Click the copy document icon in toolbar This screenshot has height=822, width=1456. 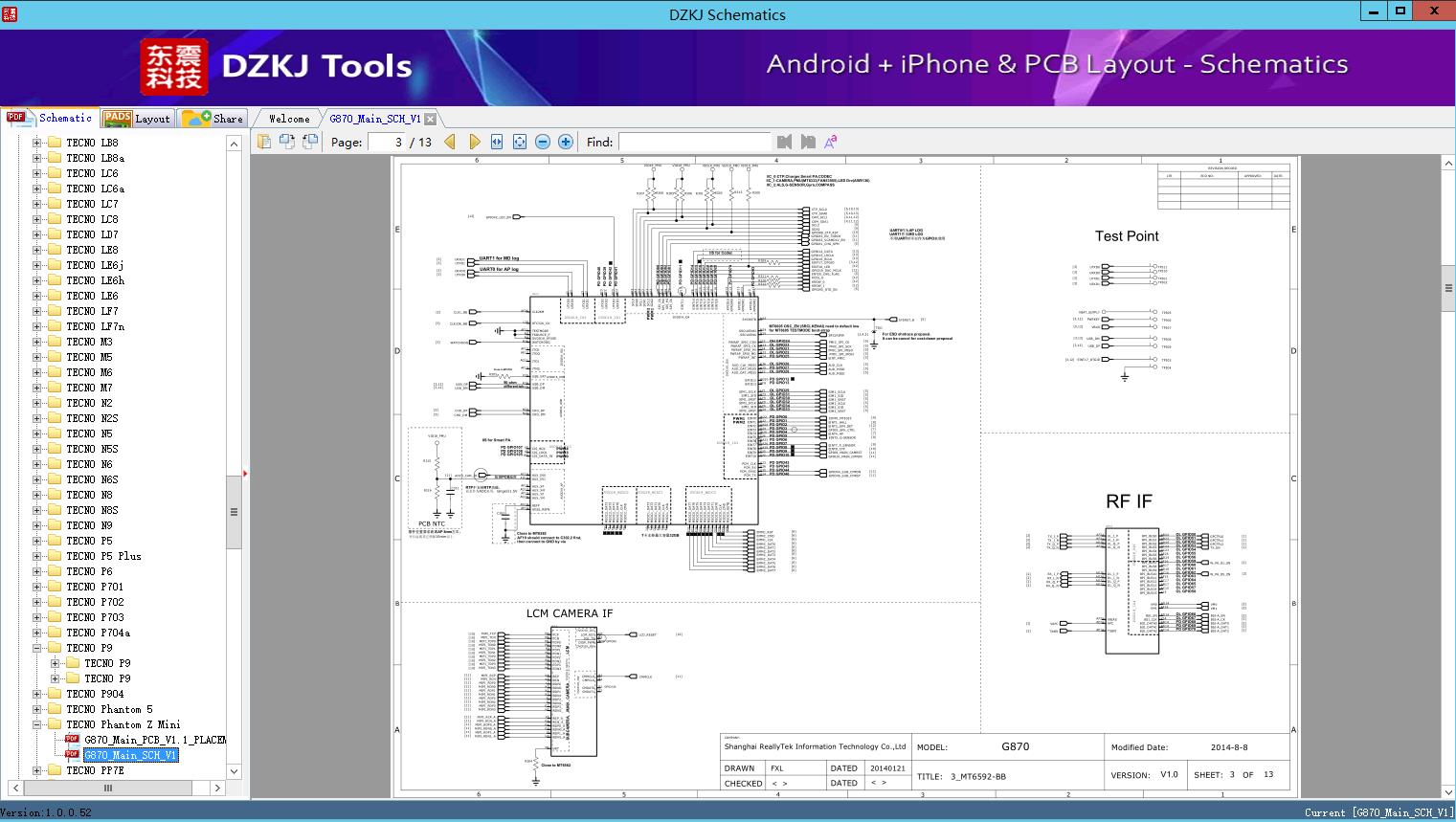[264, 142]
